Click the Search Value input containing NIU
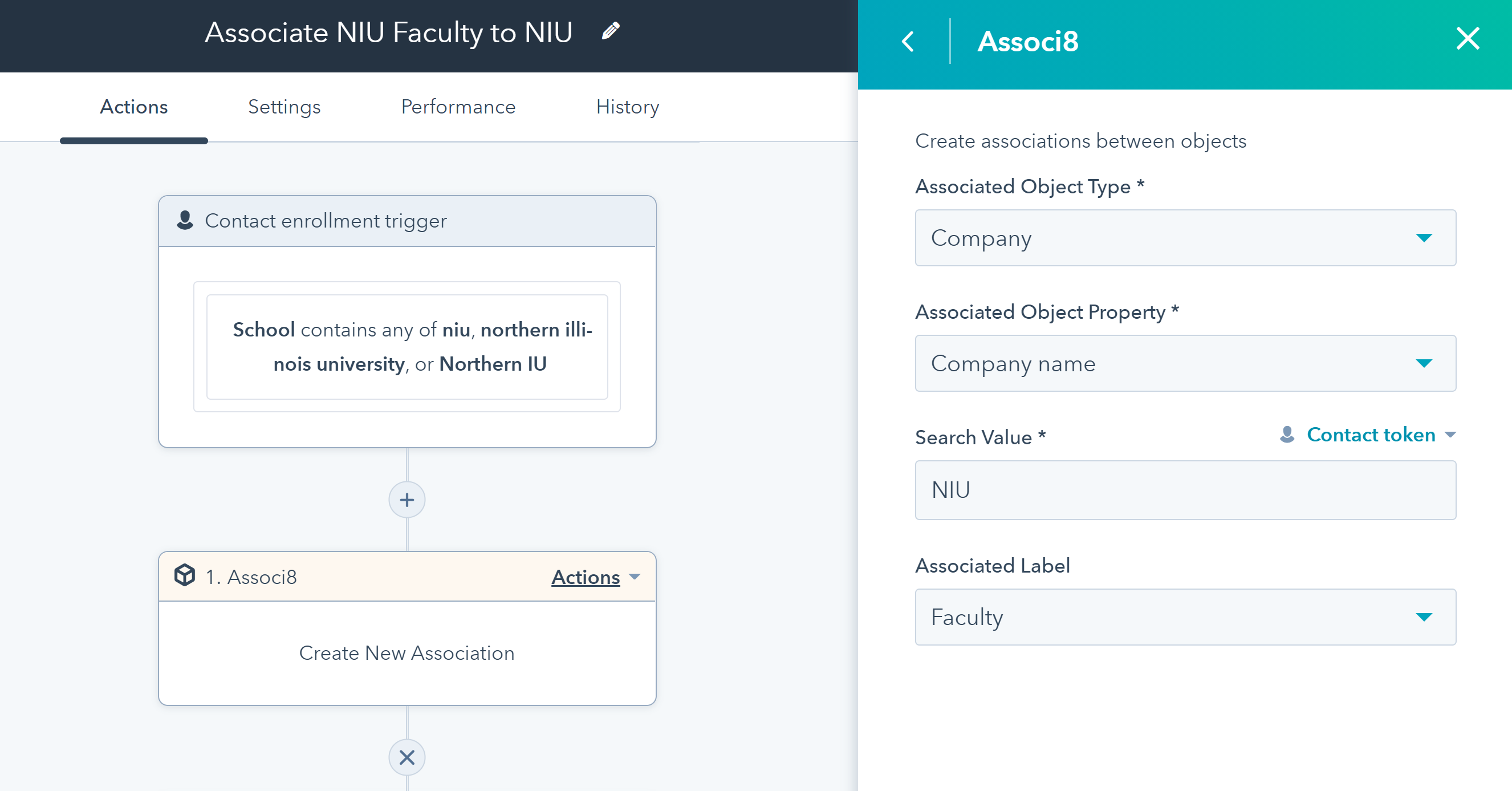The image size is (1512, 791). tap(1185, 490)
